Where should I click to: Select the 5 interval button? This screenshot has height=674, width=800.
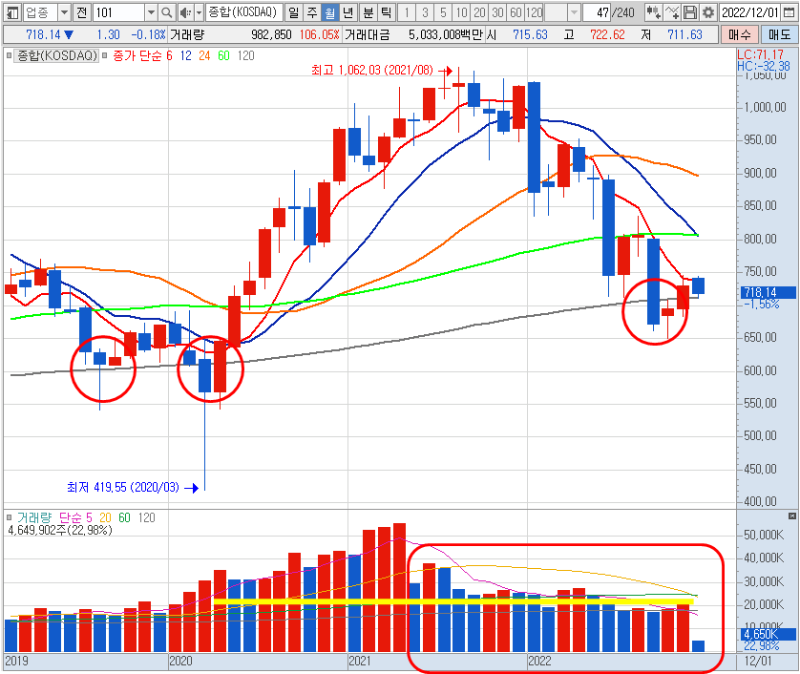tap(443, 12)
